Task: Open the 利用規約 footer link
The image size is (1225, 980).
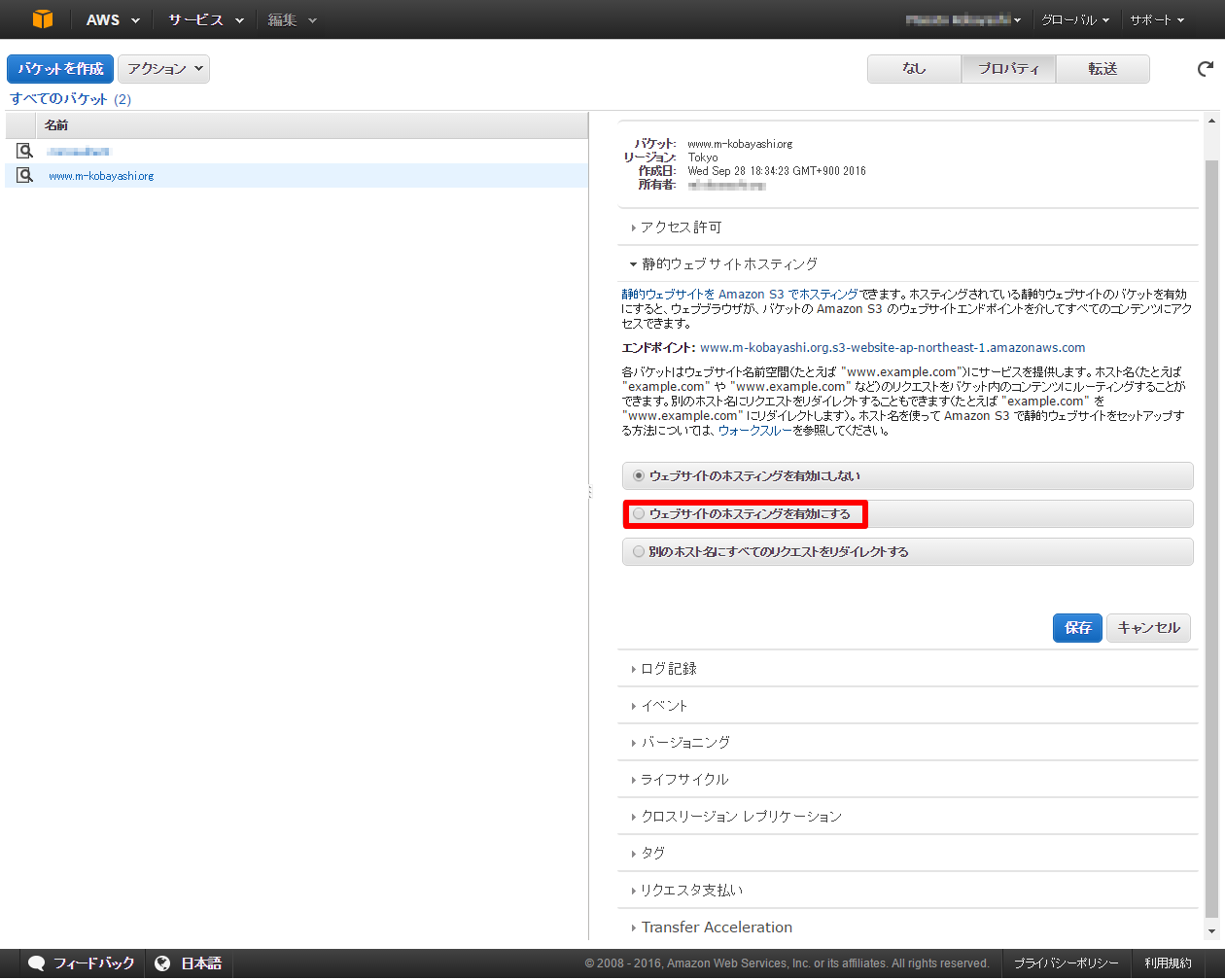Action: [x=1168, y=963]
